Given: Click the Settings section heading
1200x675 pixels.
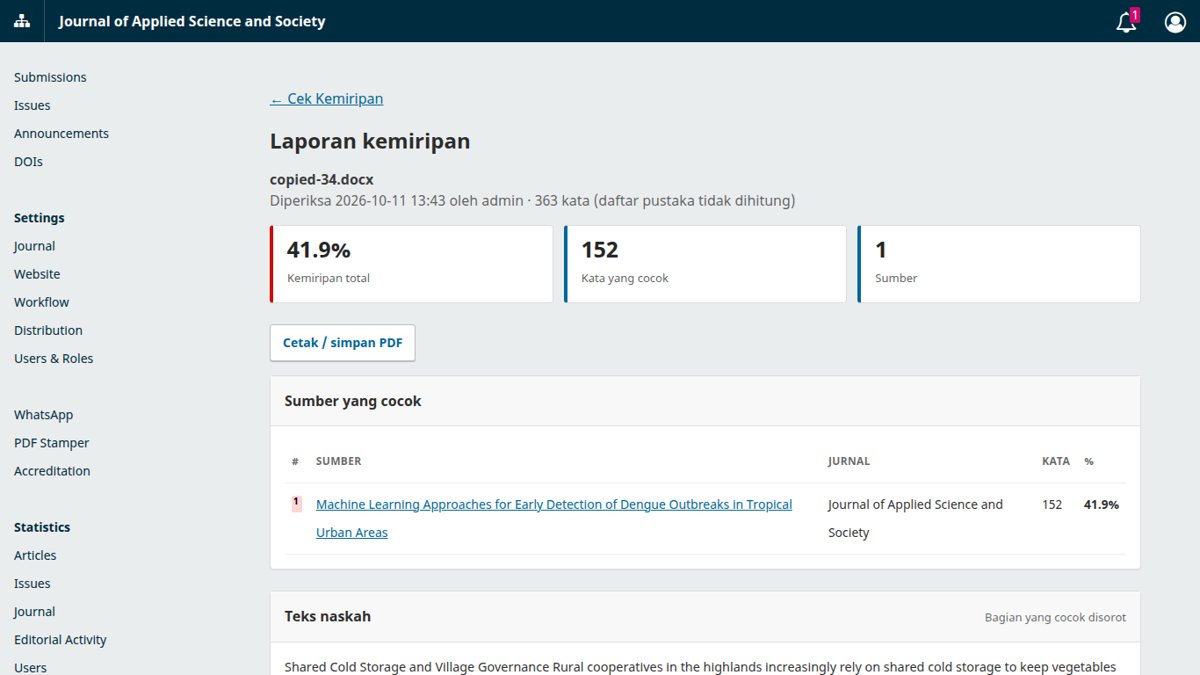Looking at the screenshot, I should click(39, 218).
